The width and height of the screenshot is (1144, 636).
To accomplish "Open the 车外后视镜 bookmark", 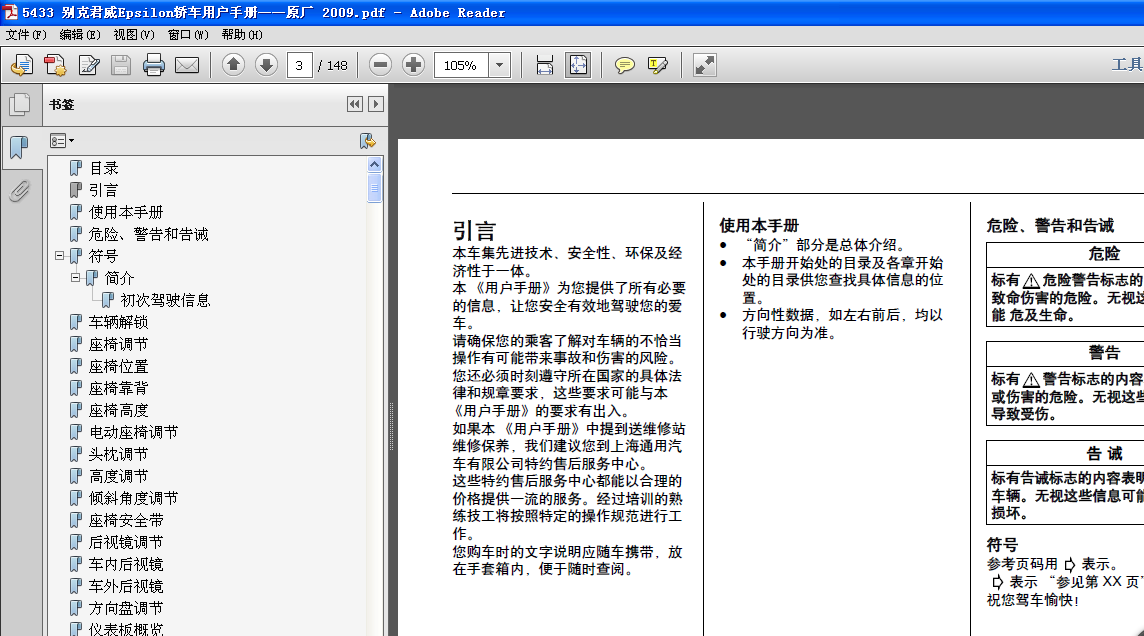I will click(126, 586).
